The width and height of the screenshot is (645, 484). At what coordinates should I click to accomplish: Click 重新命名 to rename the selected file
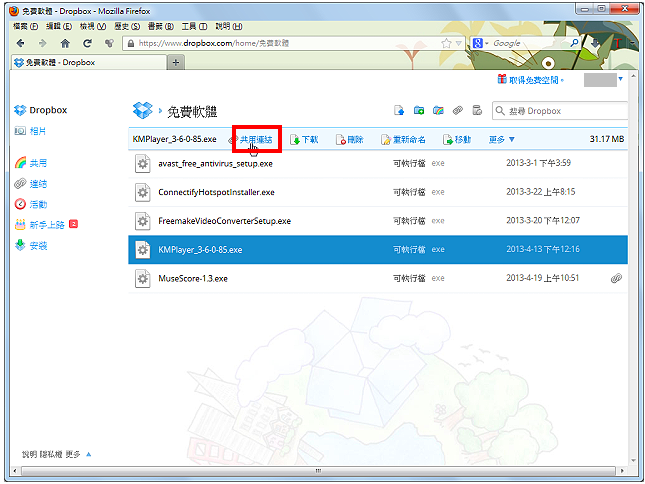click(403, 139)
